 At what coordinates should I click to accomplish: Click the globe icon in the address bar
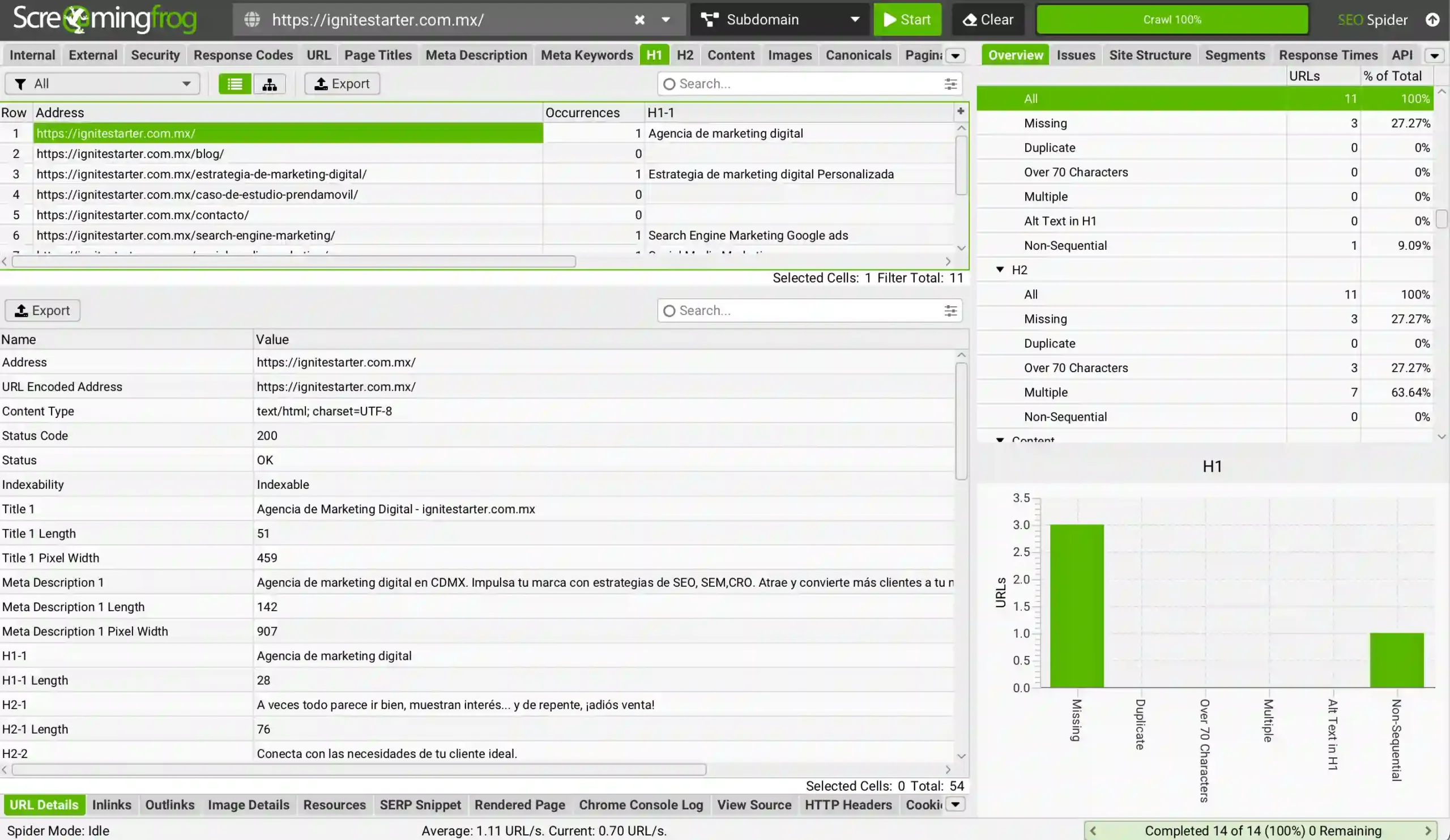coord(251,20)
